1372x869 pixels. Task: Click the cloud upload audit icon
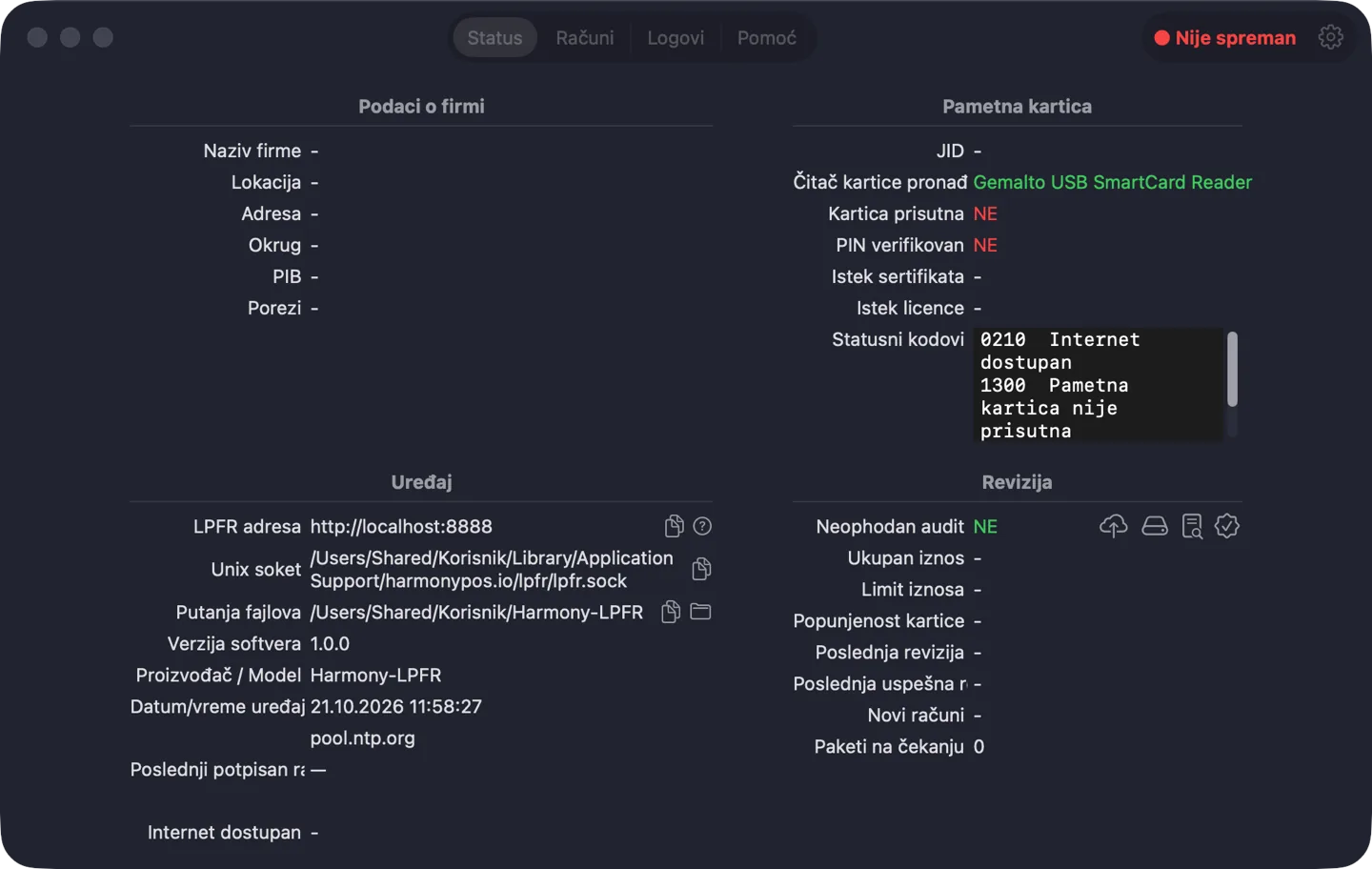(x=1113, y=526)
